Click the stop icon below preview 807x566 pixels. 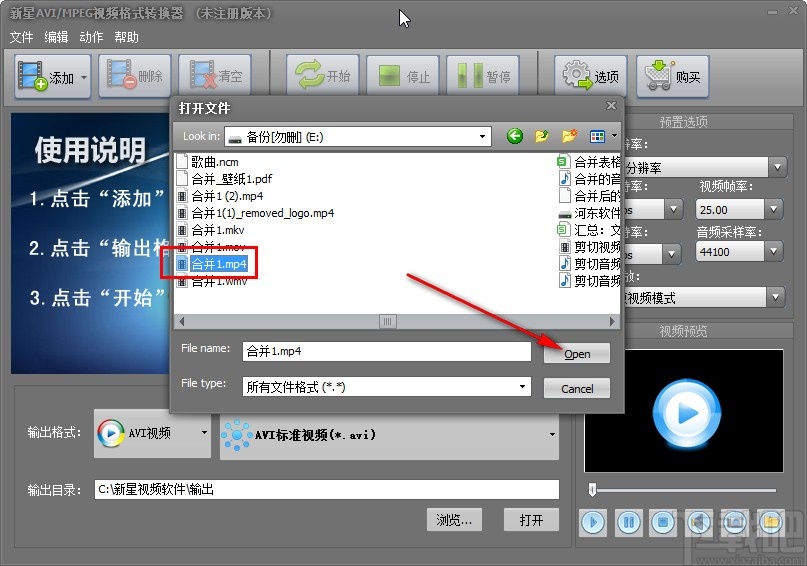click(663, 523)
